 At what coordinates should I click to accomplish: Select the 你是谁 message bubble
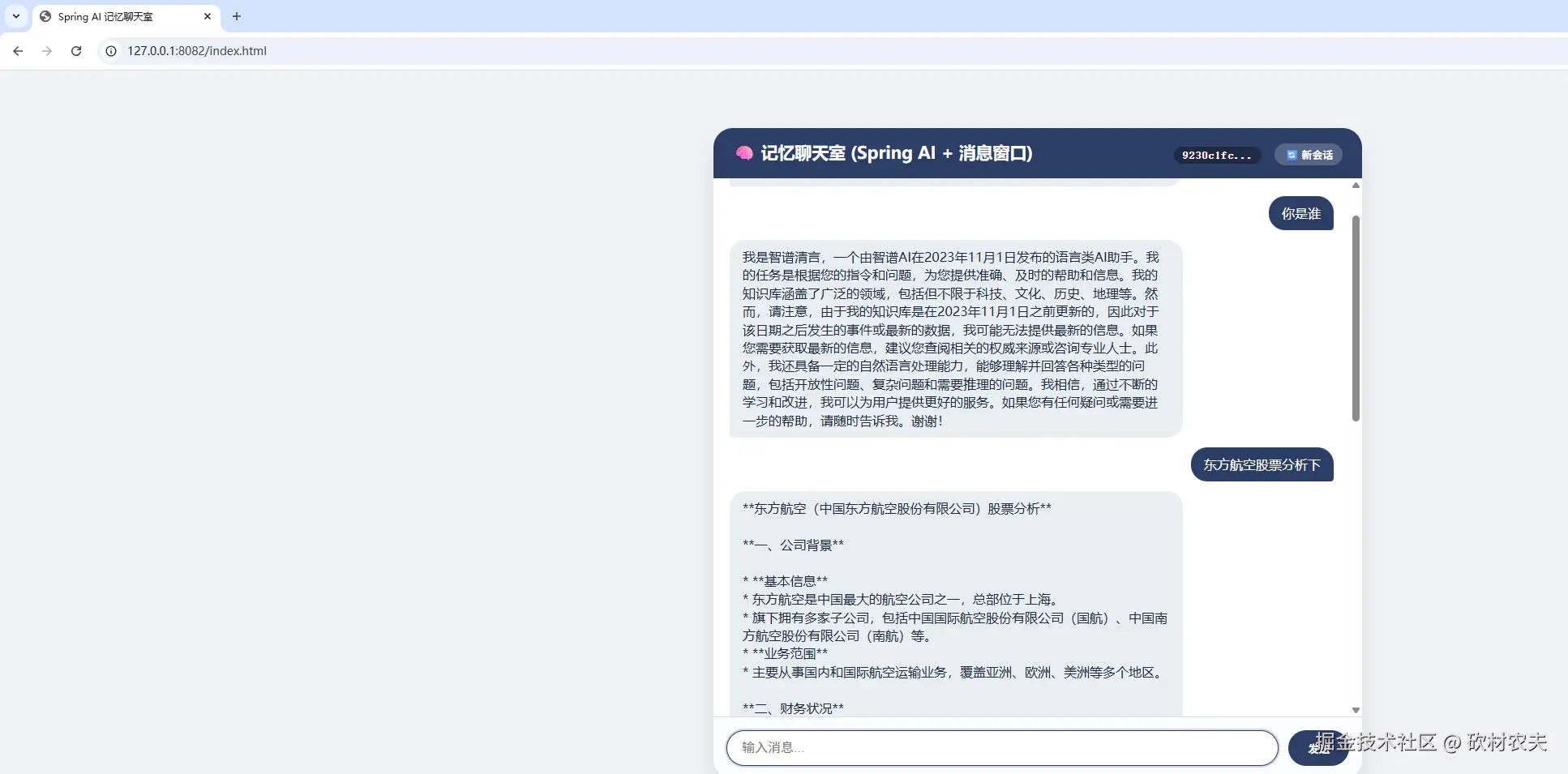tap(1300, 213)
